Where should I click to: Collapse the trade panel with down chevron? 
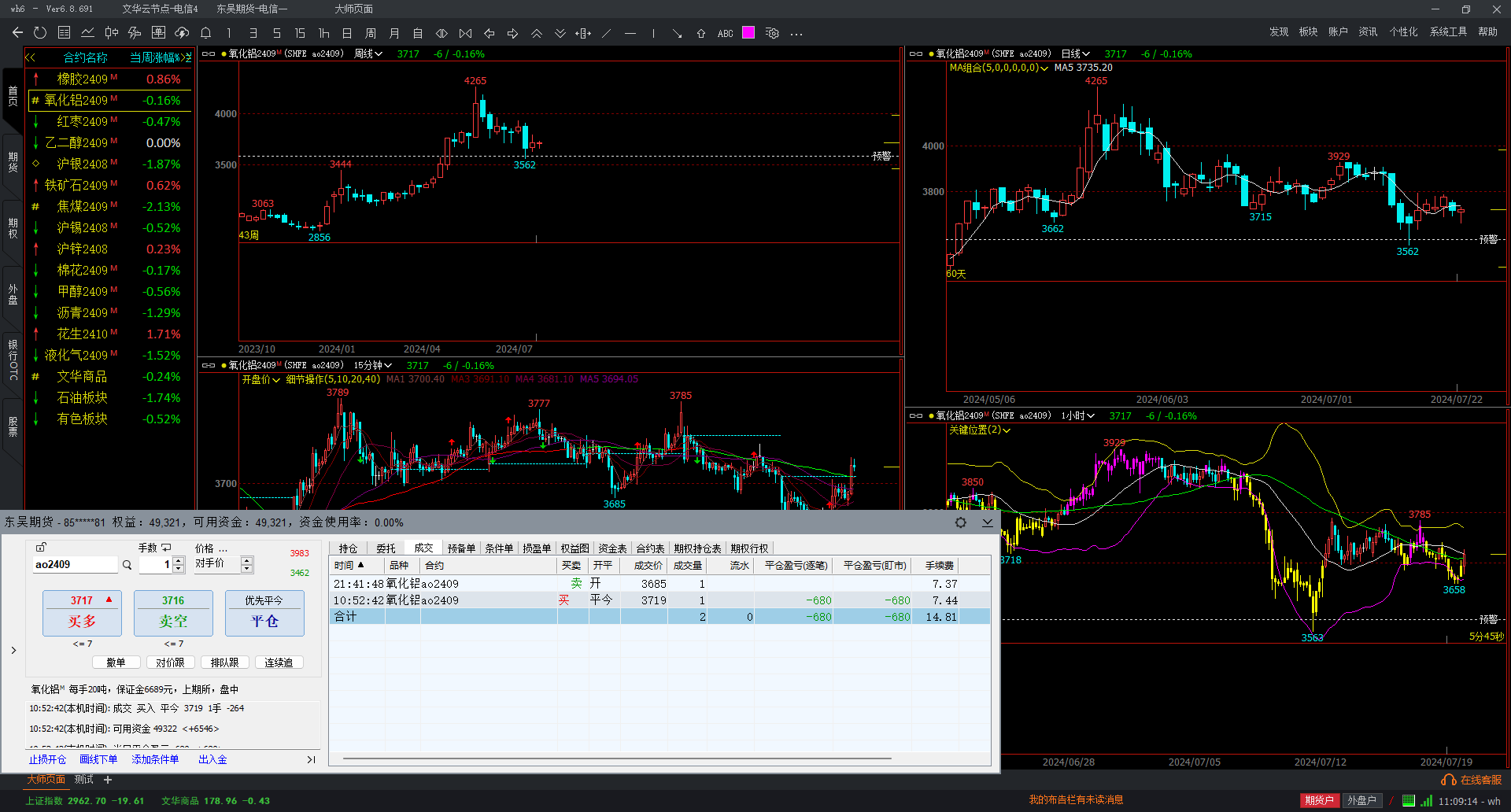click(988, 522)
